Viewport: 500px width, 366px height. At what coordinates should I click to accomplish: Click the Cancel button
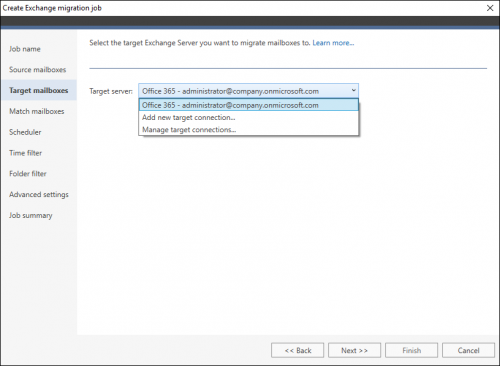click(468, 350)
